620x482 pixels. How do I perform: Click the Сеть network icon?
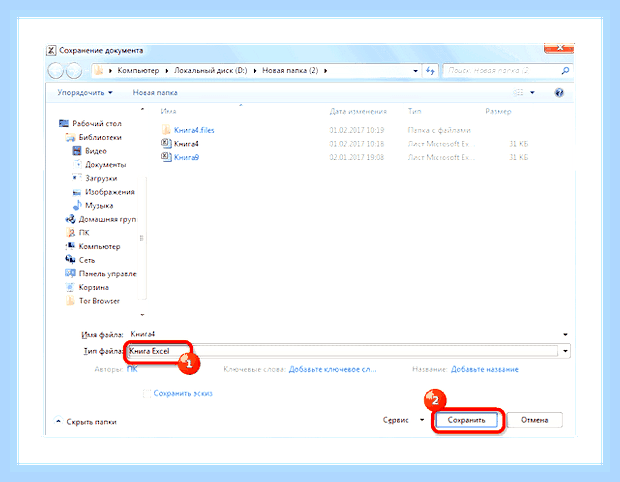70,260
